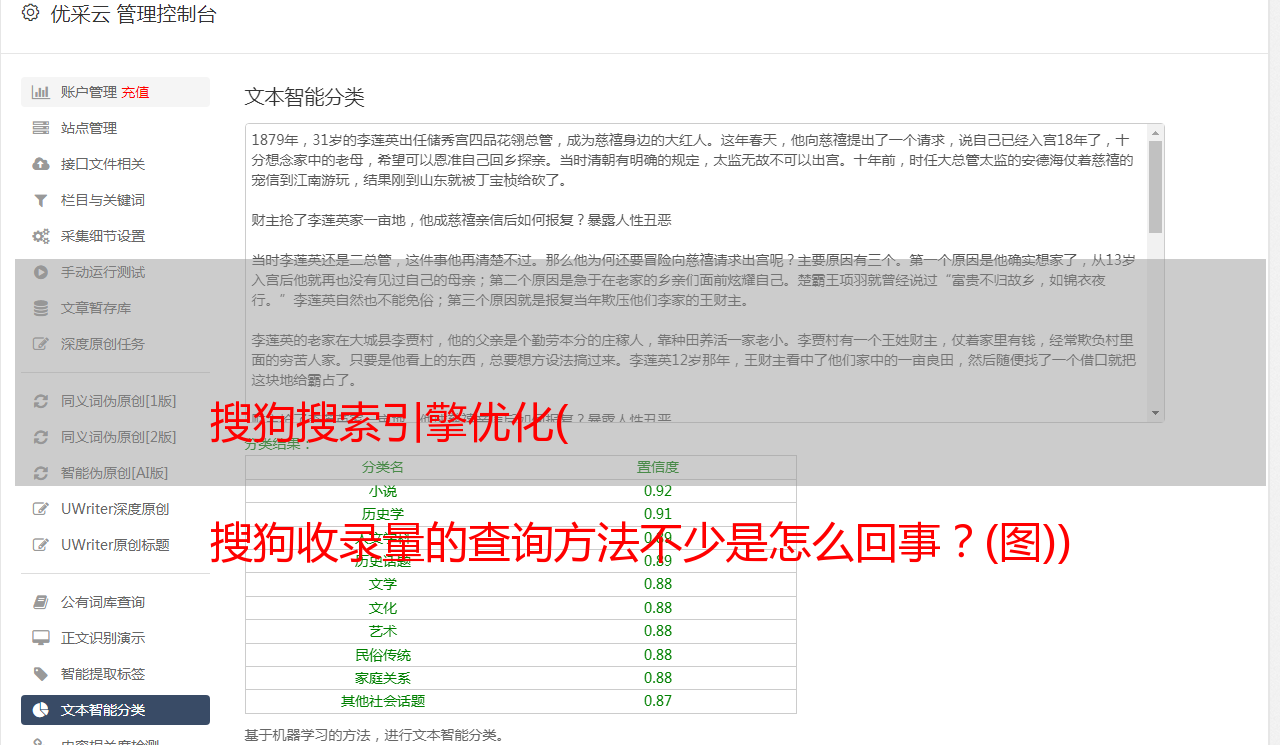
Task: Click the tag icon for 智能提取标签
Action: (40, 674)
